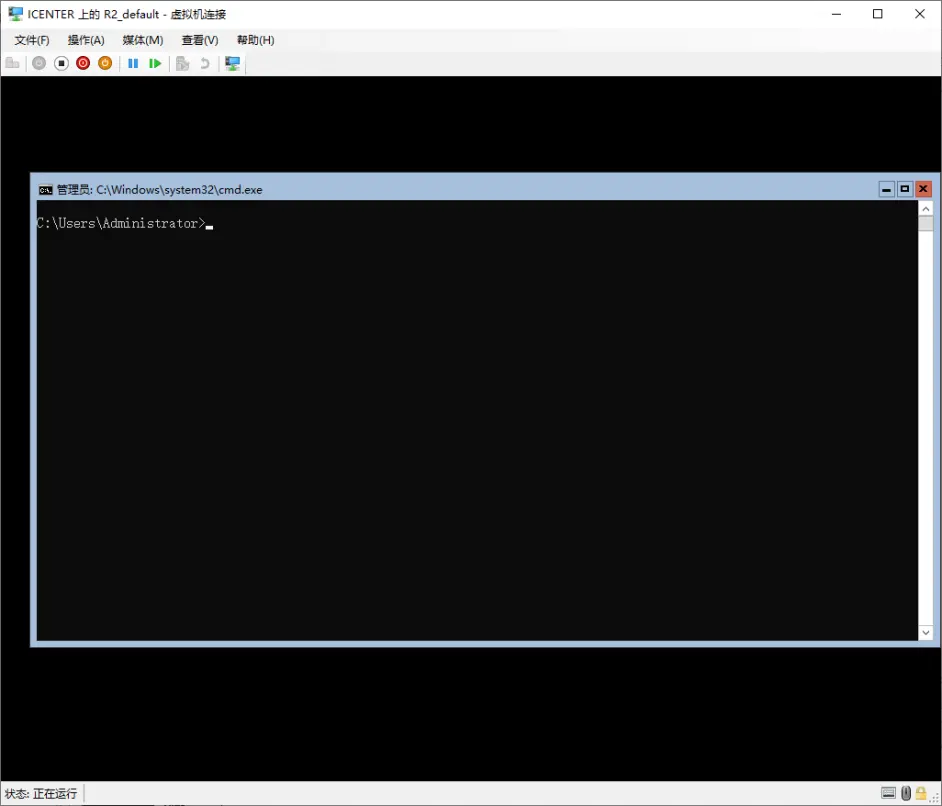Click cmd scrollbar up arrow

pos(926,208)
